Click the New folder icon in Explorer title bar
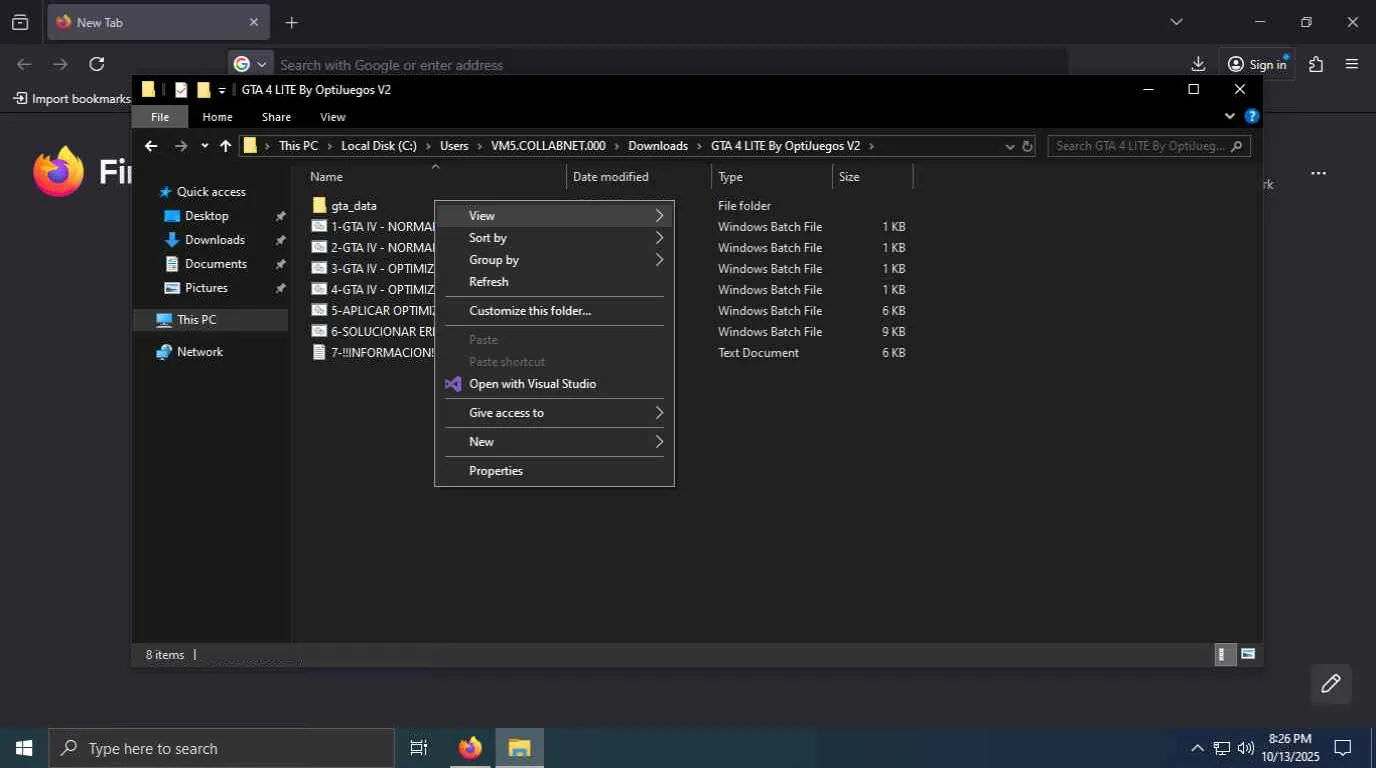Screen dimensions: 1376x768 click(204, 90)
